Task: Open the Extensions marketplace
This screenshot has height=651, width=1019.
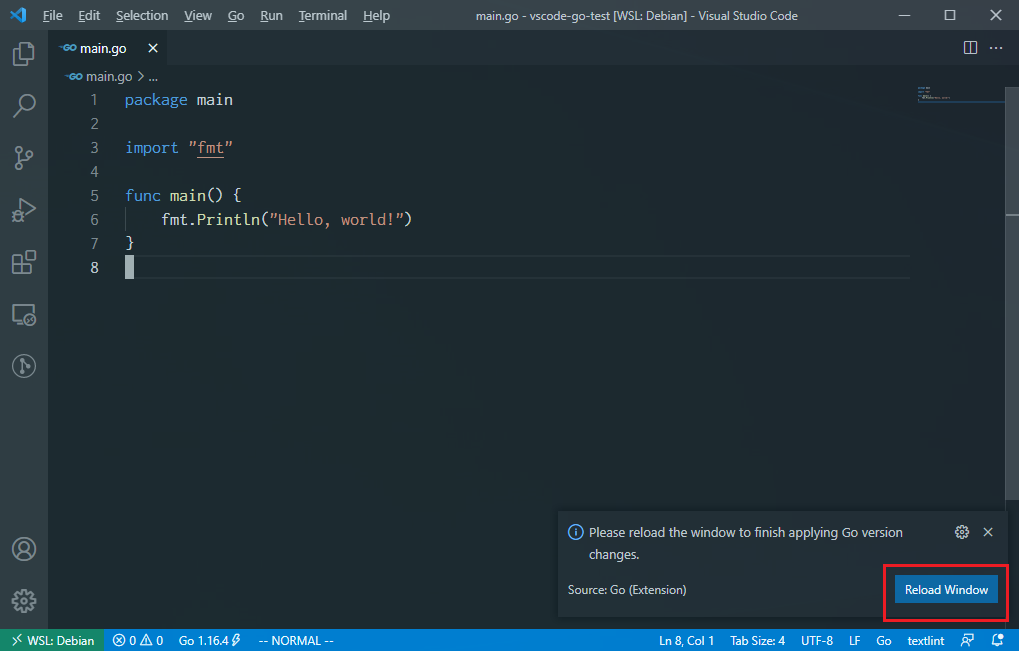Action: coord(23,262)
